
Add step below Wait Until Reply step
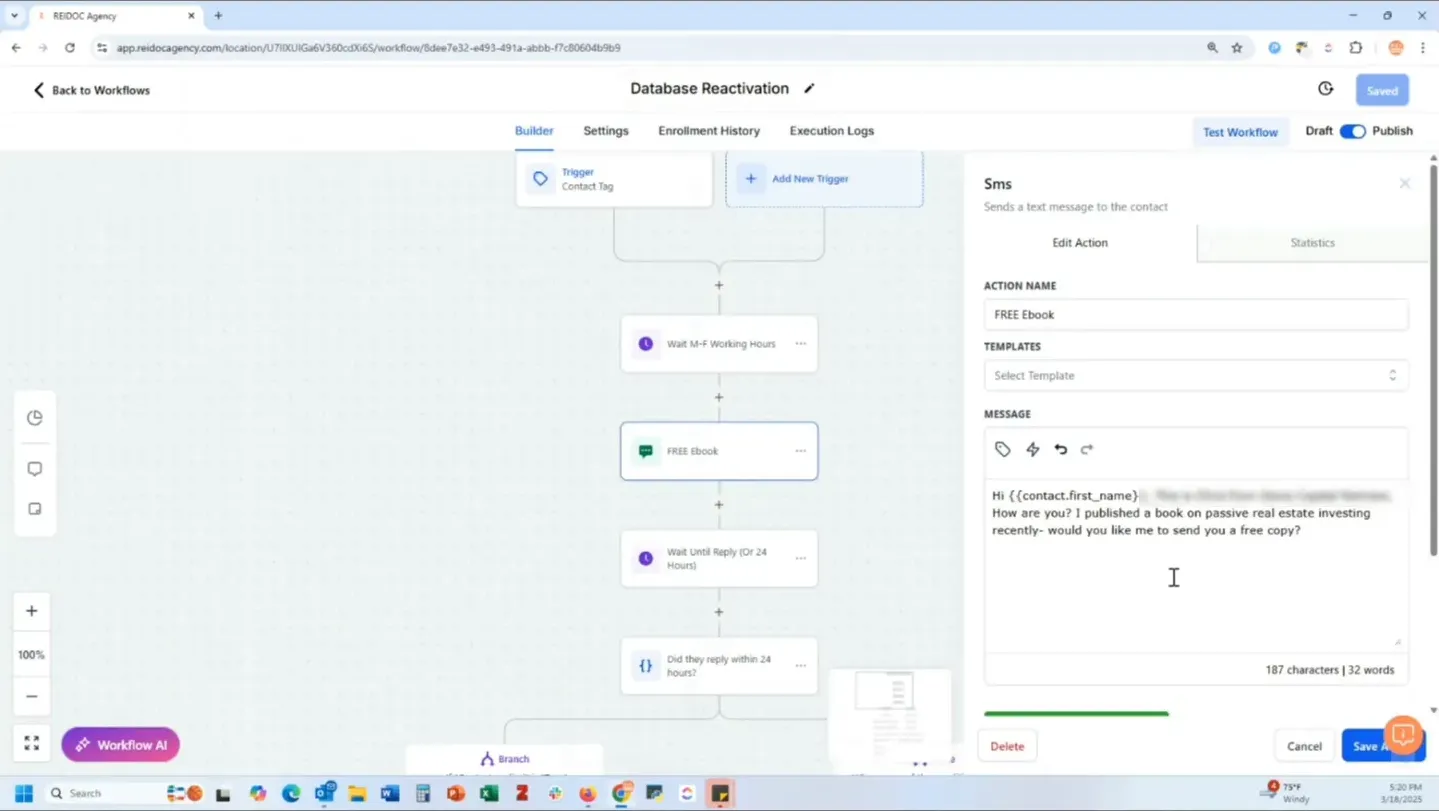pos(718,611)
